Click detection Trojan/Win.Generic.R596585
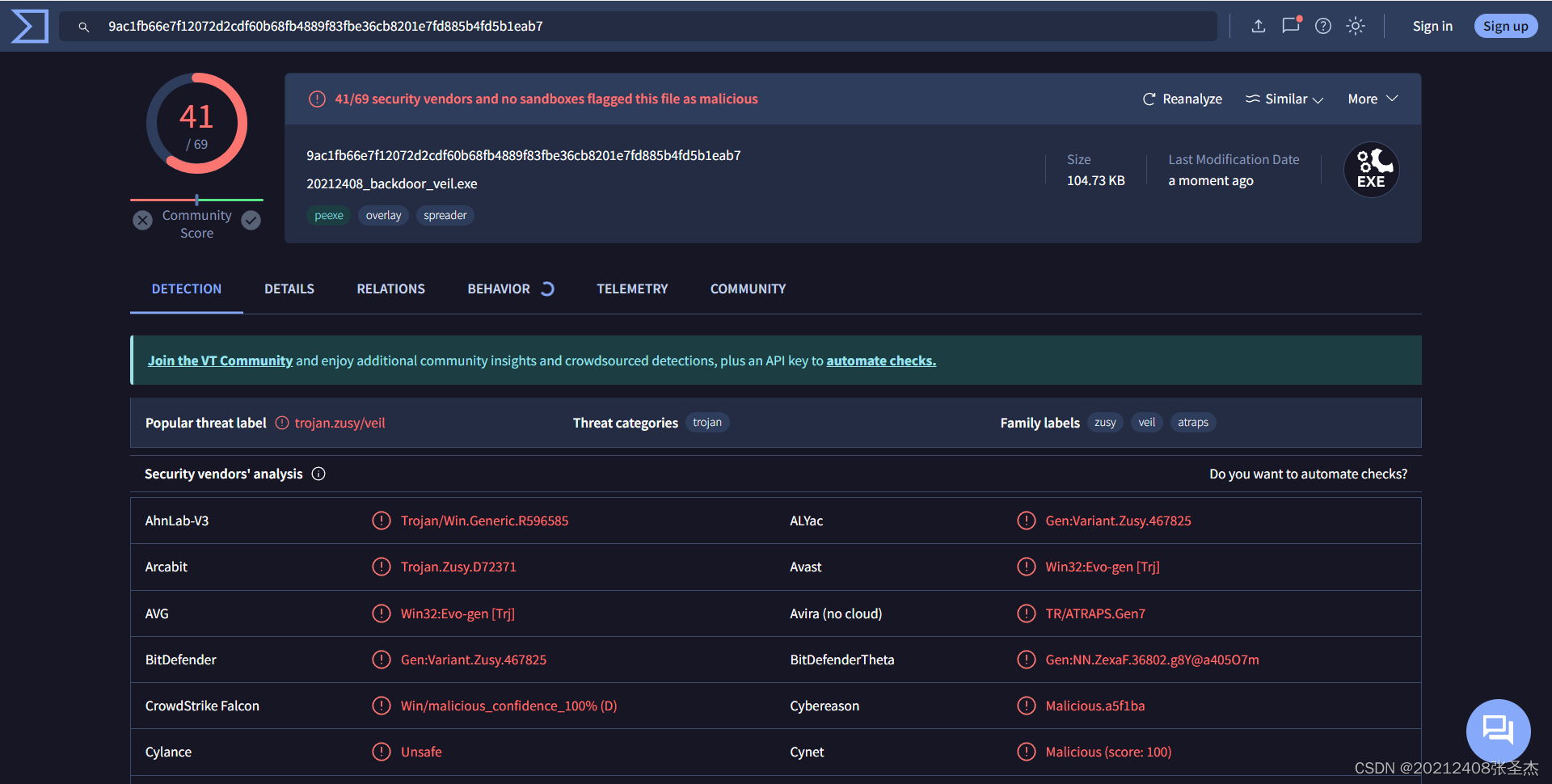The width and height of the screenshot is (1552, 784). 484,521
